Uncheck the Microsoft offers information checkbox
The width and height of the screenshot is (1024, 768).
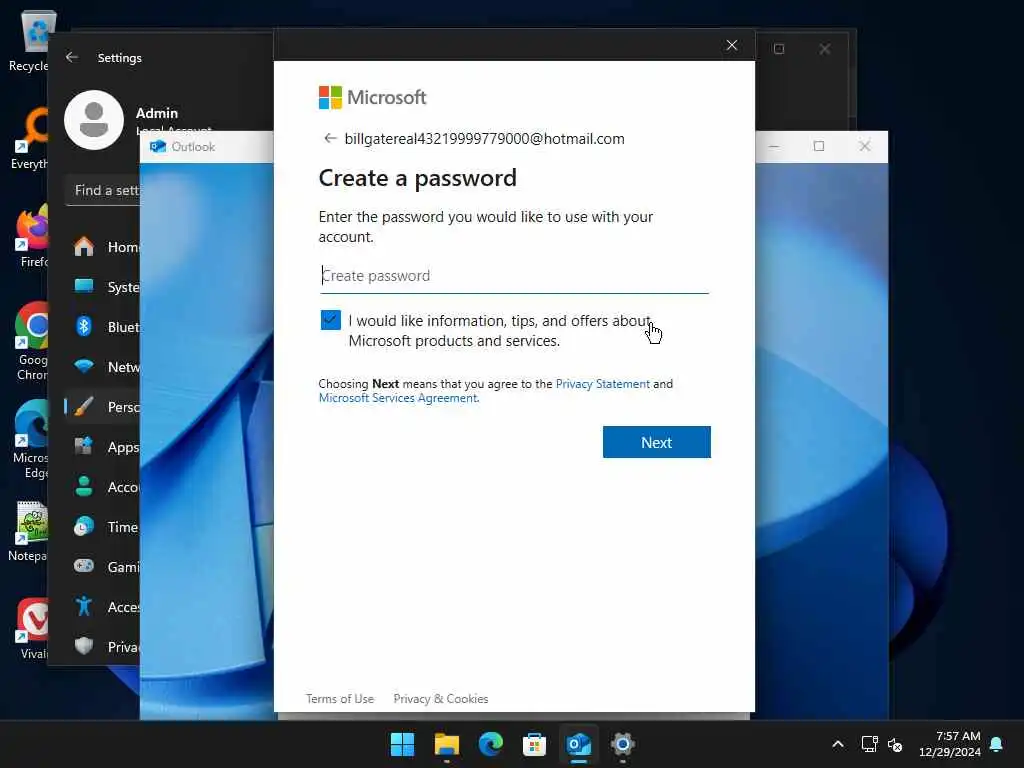click(330, 320)
